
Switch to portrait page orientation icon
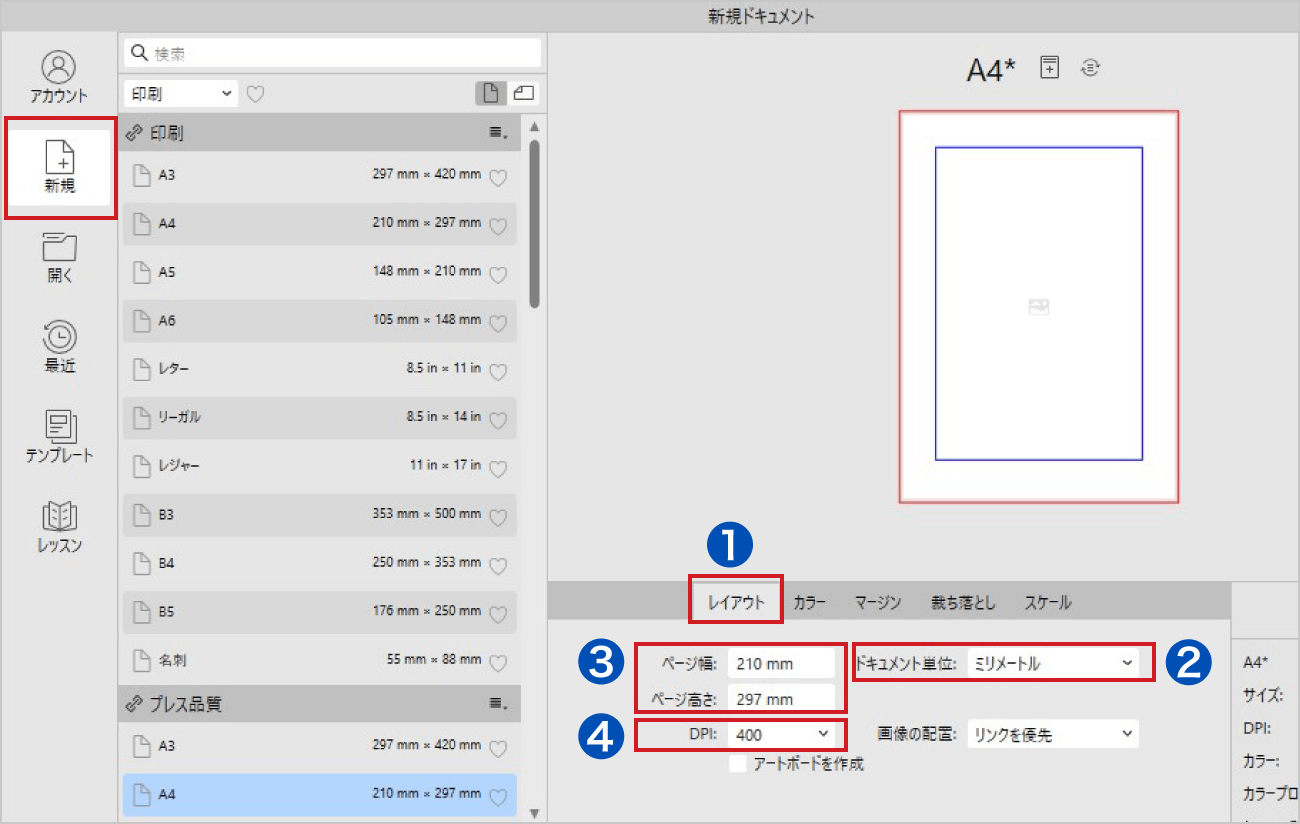click(x=490, y=93)
